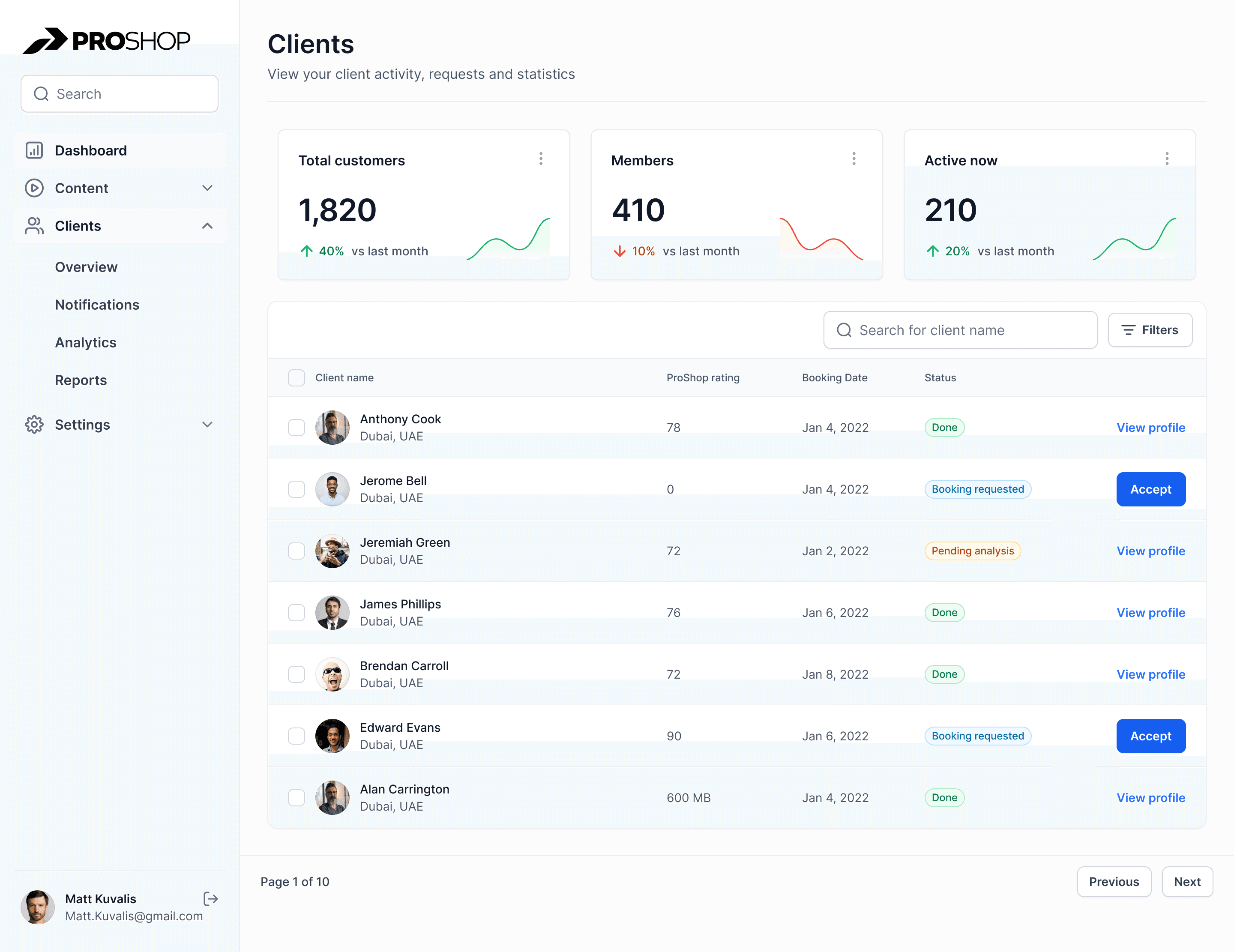The image size is (1234, 952).
Task: Open the Total customers card options menu
Action: coord(541,159)
